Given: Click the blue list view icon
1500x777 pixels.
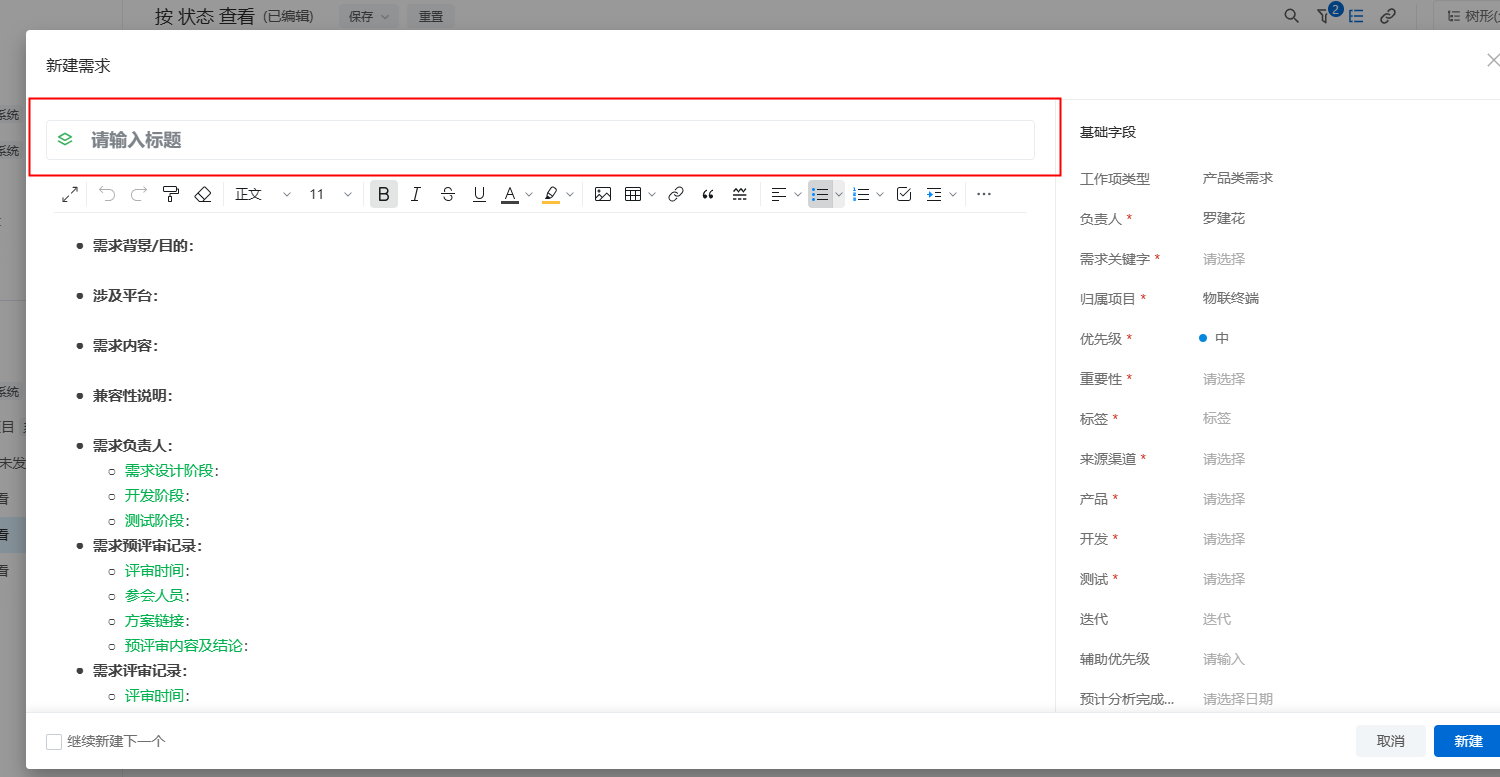Looking at the screenshot, I should pos(1357,15).
